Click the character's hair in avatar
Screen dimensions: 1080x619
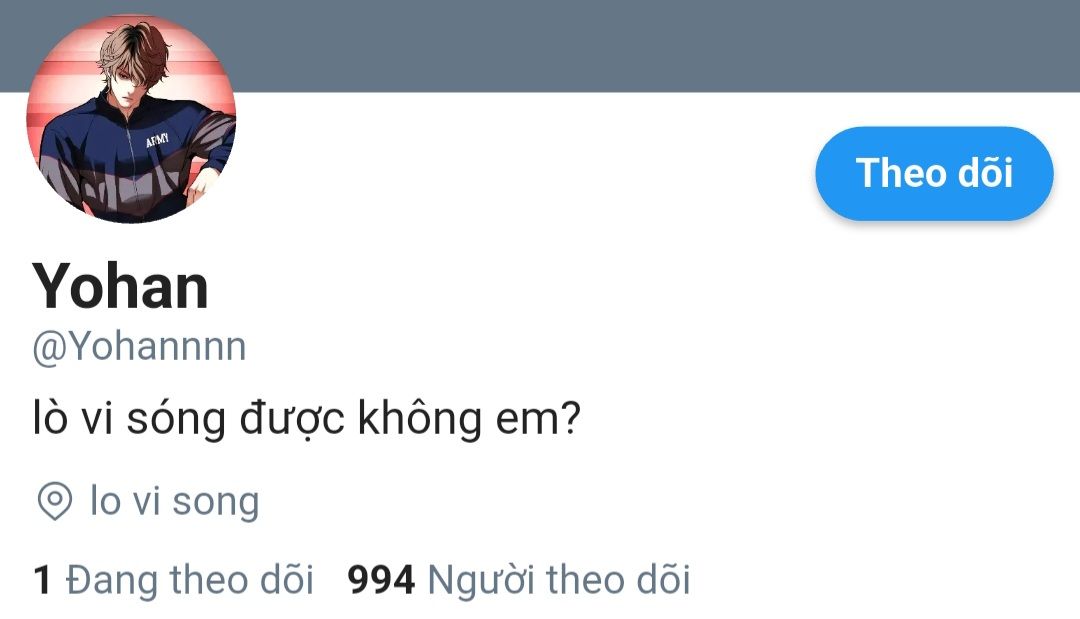coord(134,50)
